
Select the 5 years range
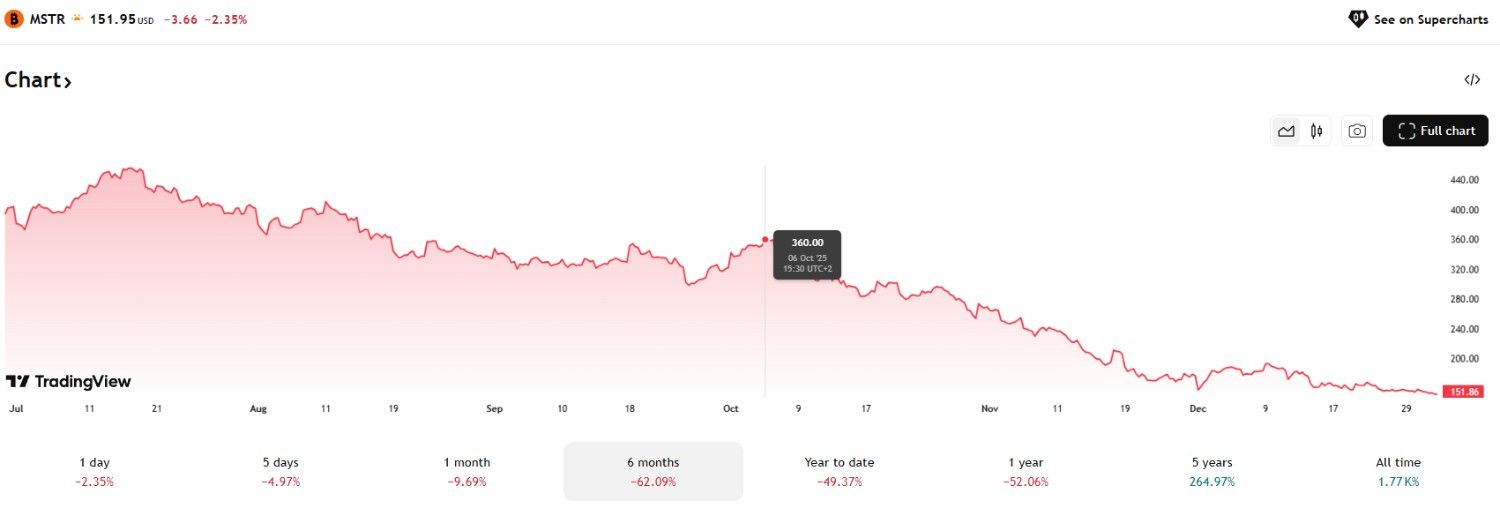[1212, 471]
